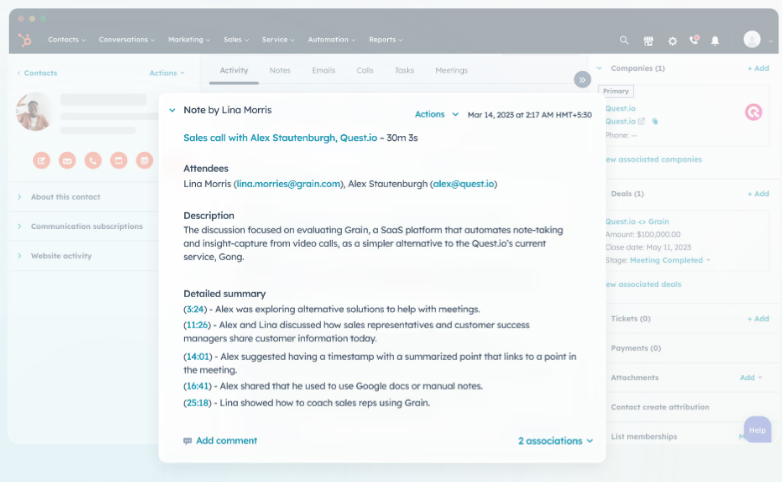Screen dimensions: 782x482
Task: Open contact Actions dropdown in left panel
Action: (167, 73)
